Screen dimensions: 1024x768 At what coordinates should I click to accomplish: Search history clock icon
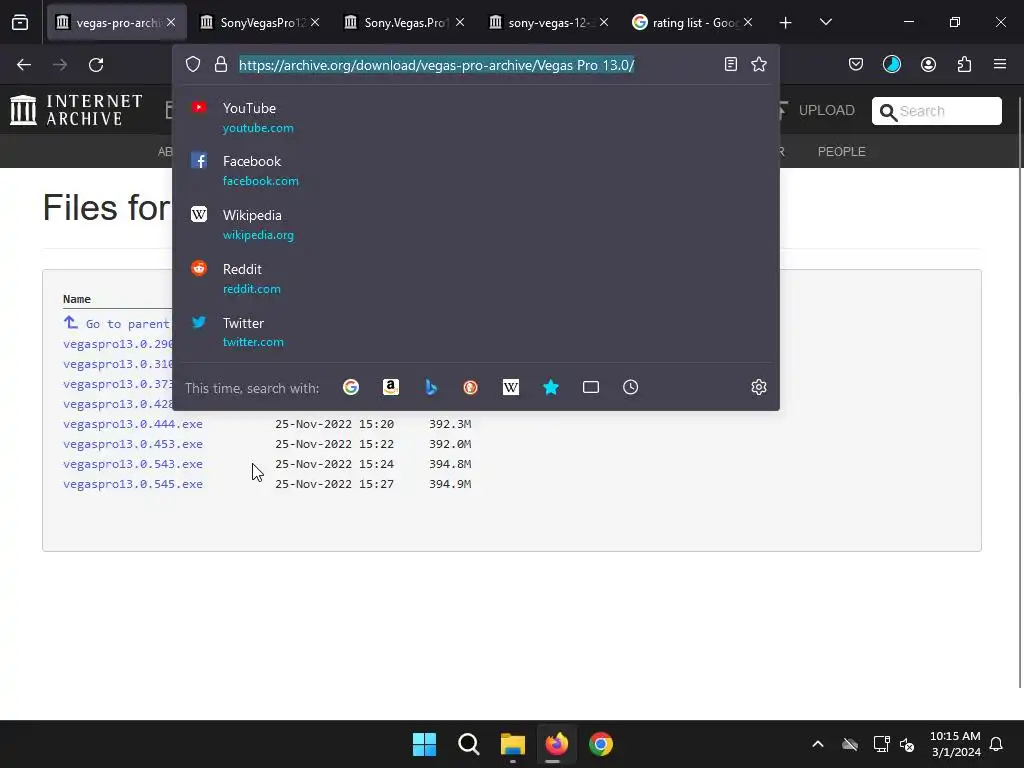pos(630,387)
